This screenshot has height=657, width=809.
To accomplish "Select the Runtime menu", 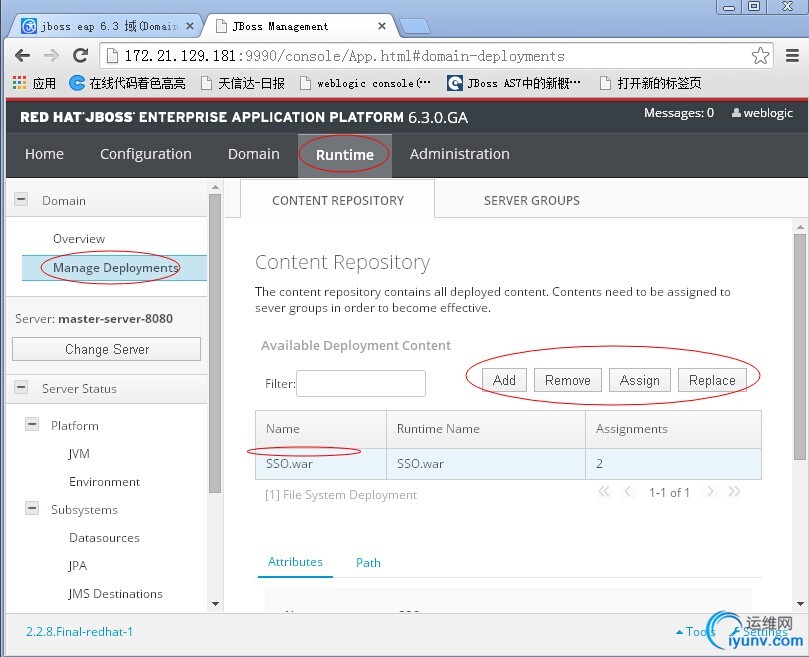I will click(x=345, y=155).
